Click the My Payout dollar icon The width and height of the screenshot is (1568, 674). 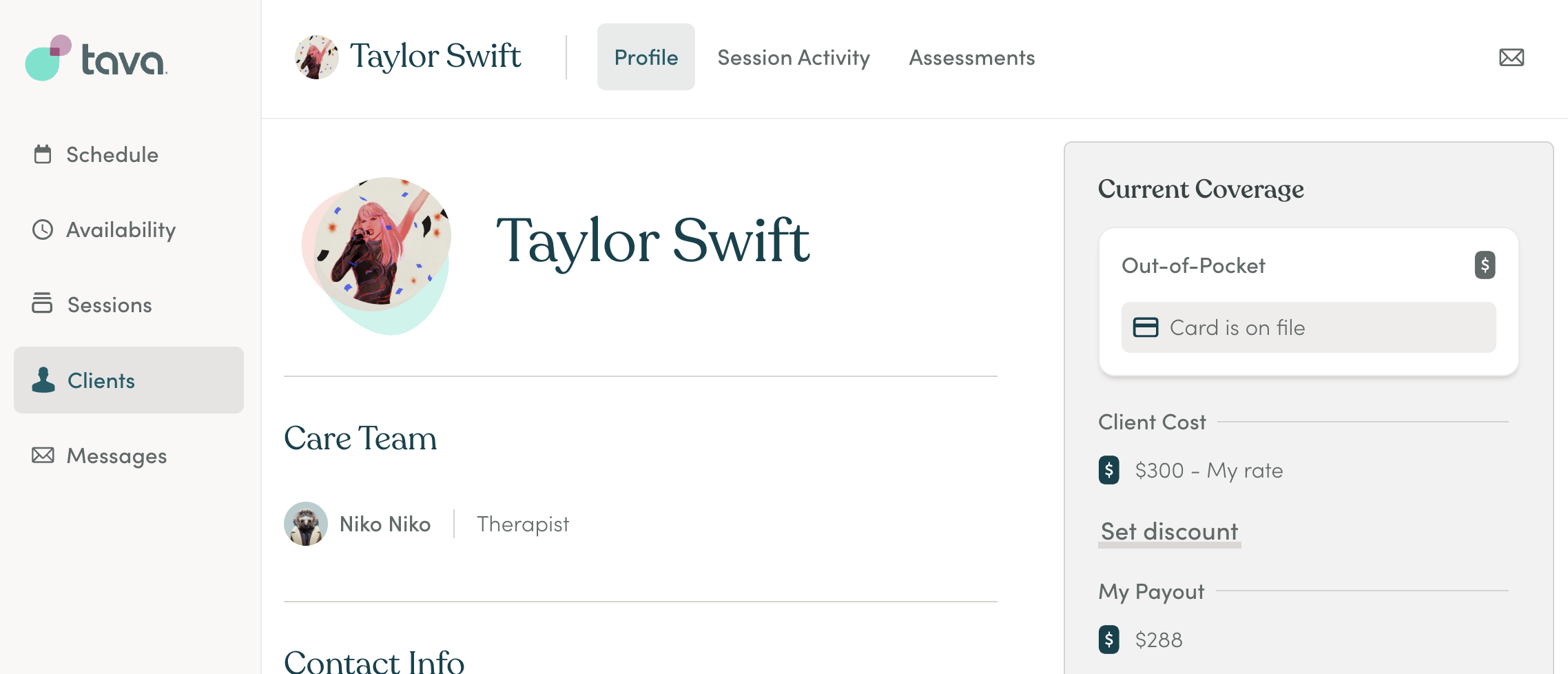tap(1108, 640)
